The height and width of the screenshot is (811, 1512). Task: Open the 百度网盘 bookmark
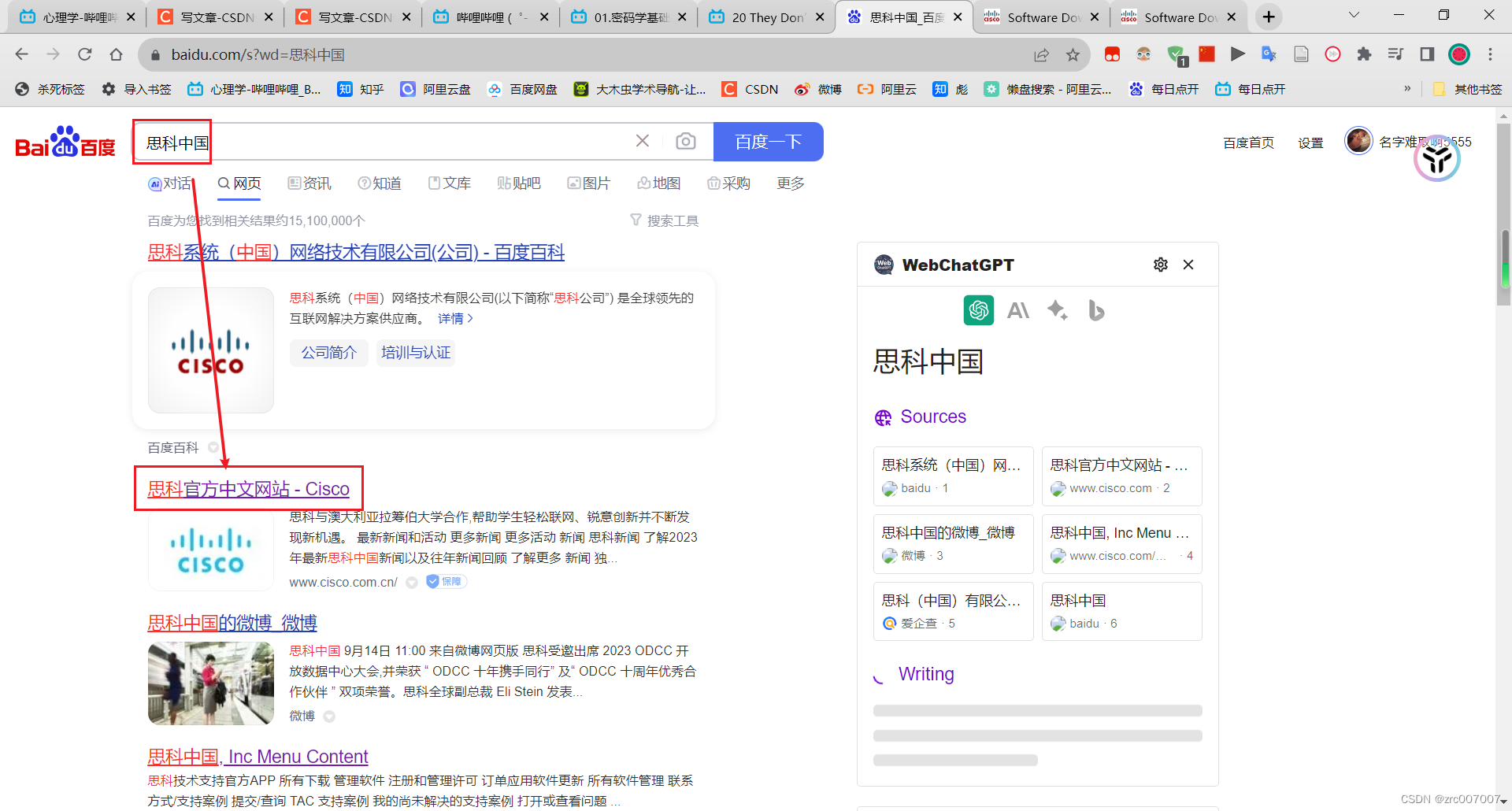523,89
